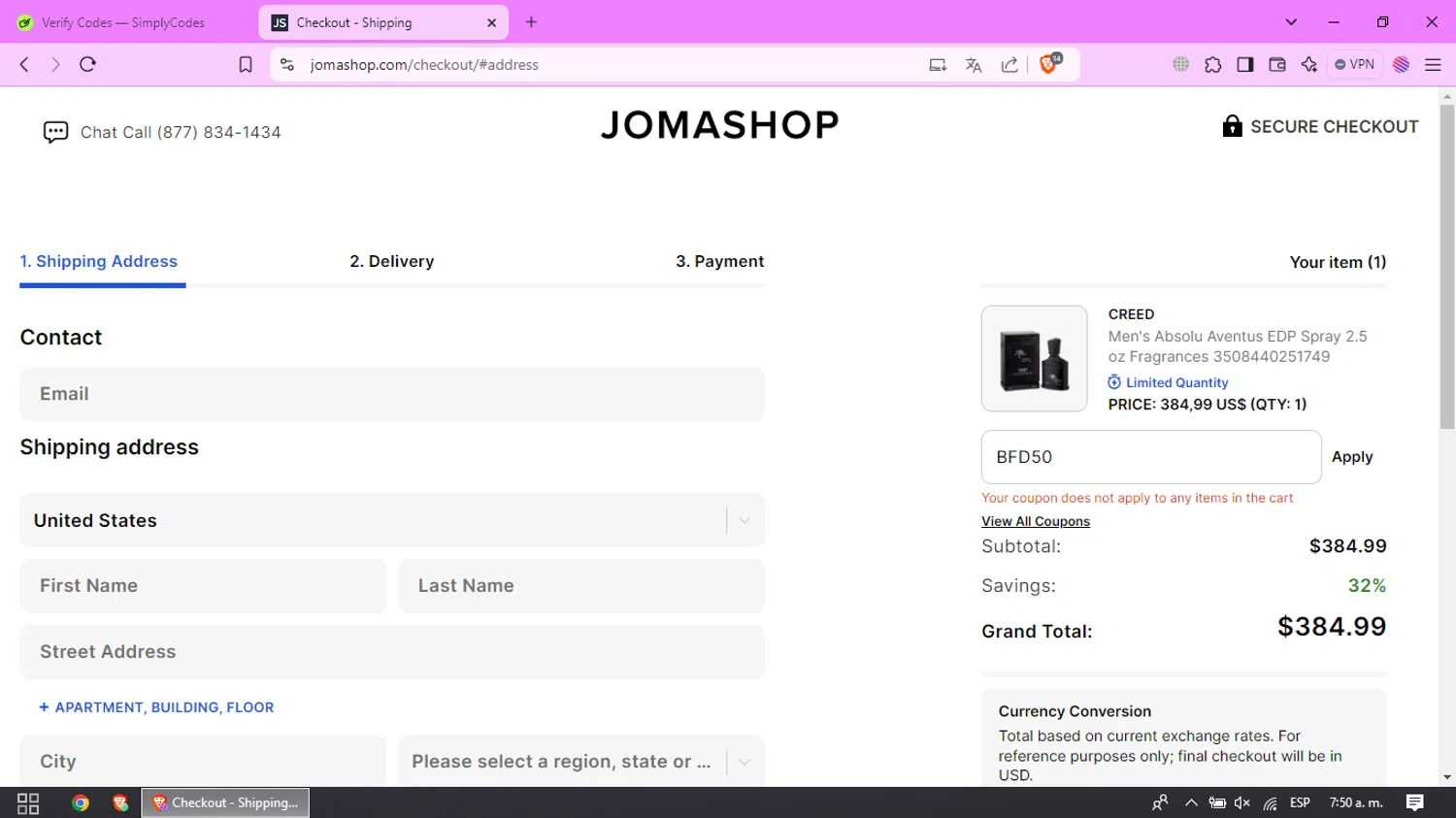This screenshot has height=818, width=1456.
Task: Open the region or state dropdown
Action: (x=581, y=761)
